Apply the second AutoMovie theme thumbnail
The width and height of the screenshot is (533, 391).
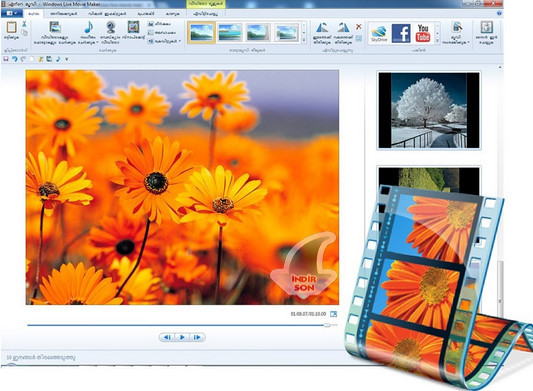230,33
